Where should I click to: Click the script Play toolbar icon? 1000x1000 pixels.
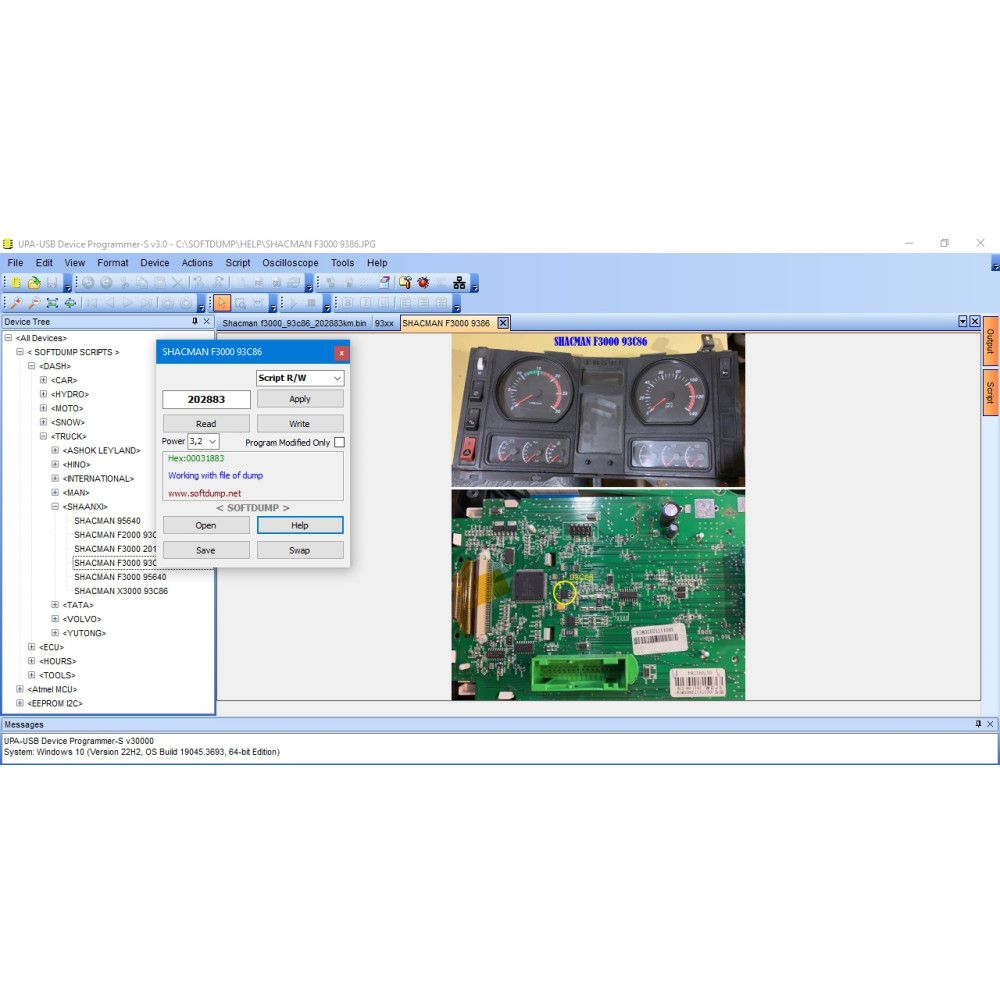[293, 303]
